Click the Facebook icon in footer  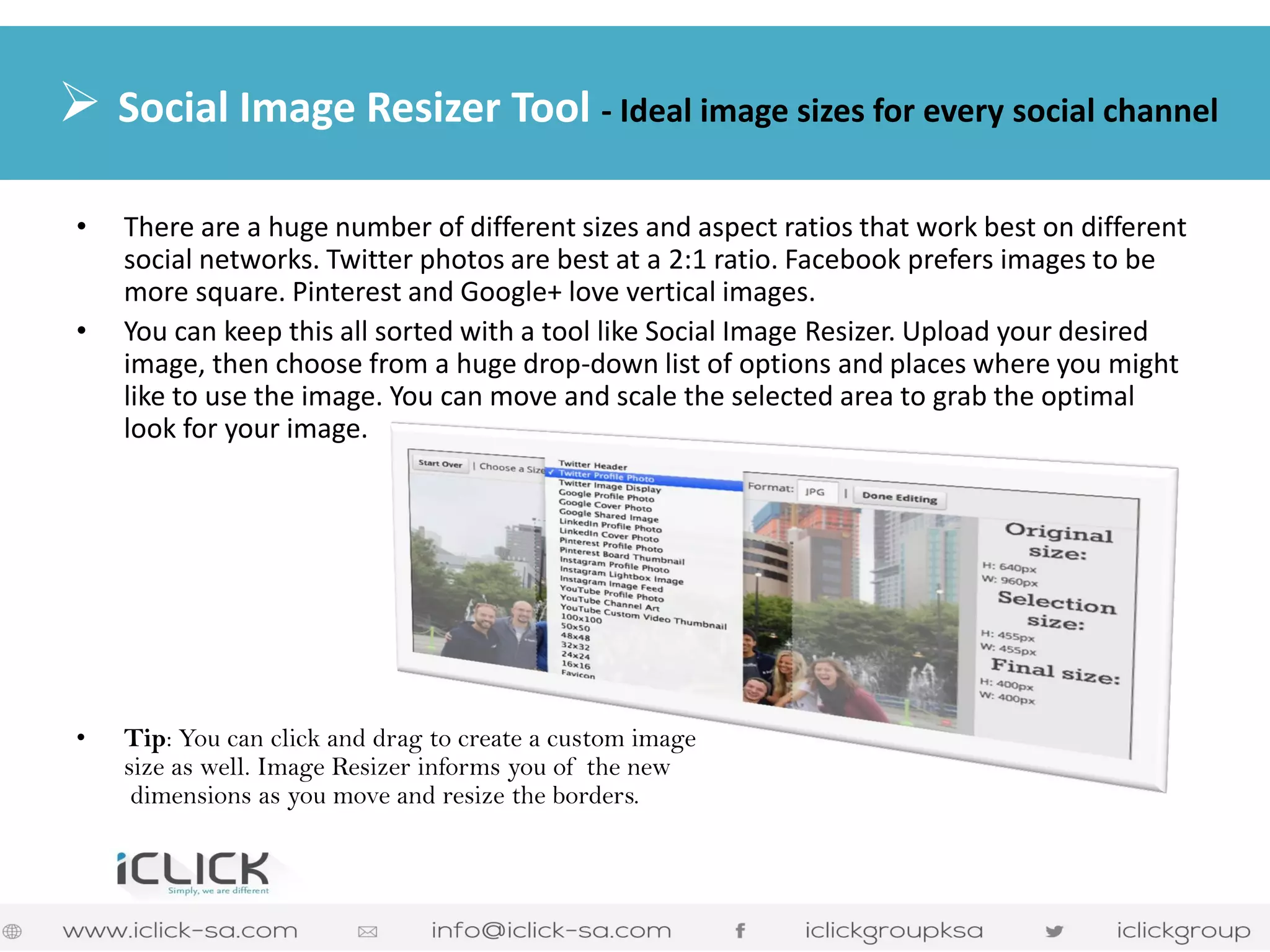[740, 930]
